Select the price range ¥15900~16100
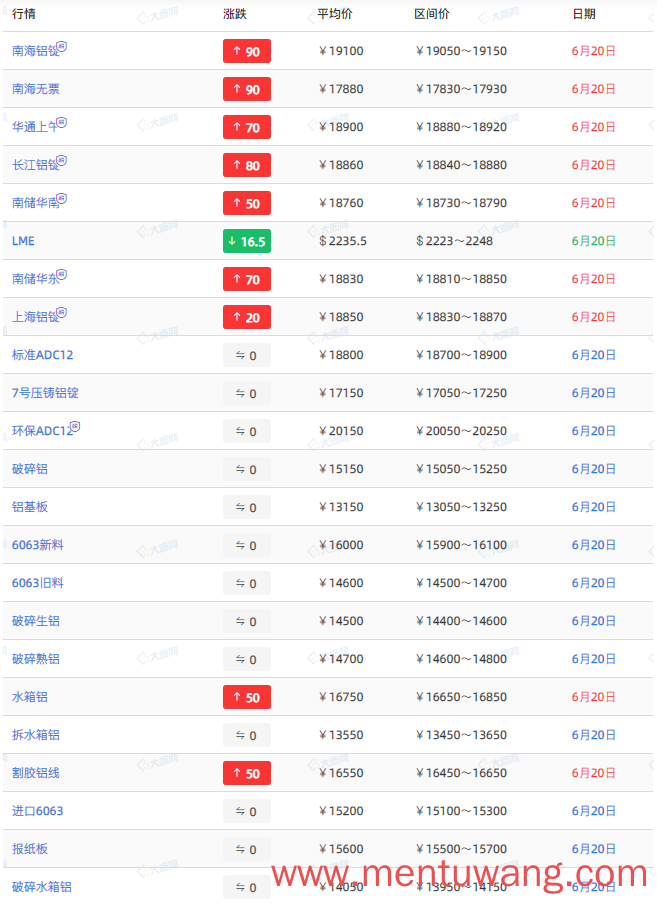Viewport: 657px width, 904px height. click(x=461, y=545)
